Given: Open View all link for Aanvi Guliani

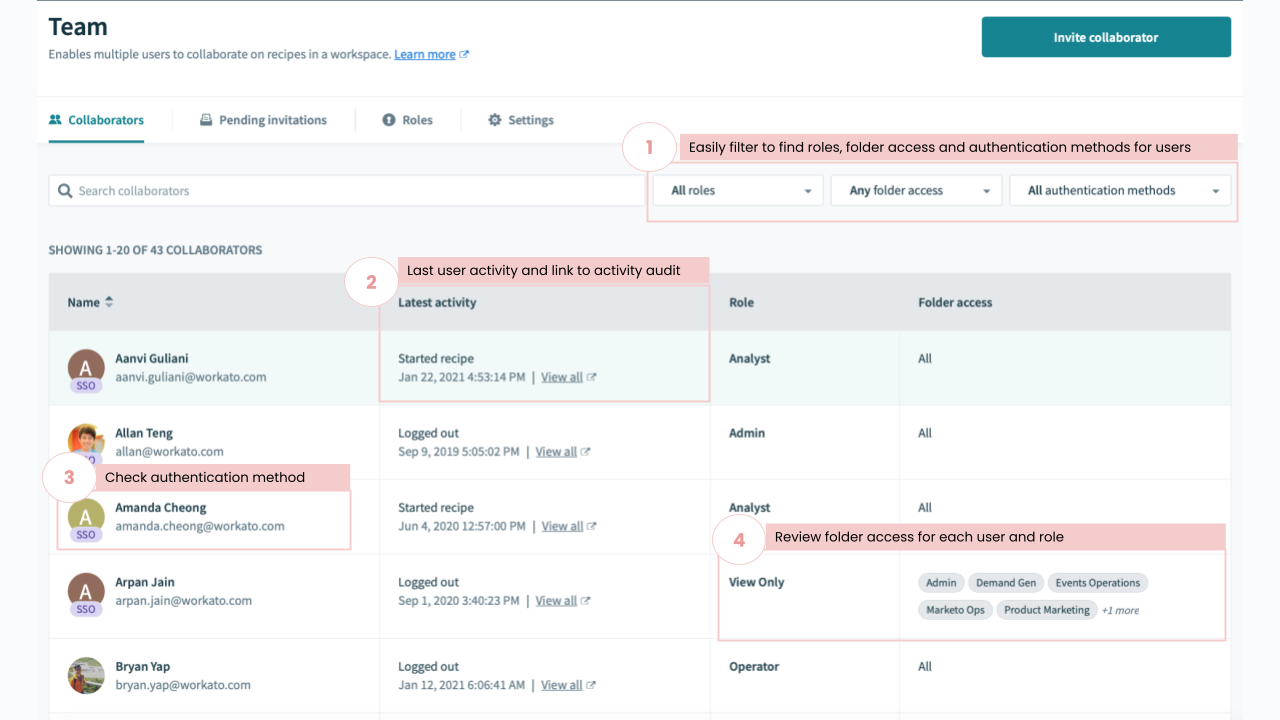Looking at the screenshot, I should [x=562, y=377].
